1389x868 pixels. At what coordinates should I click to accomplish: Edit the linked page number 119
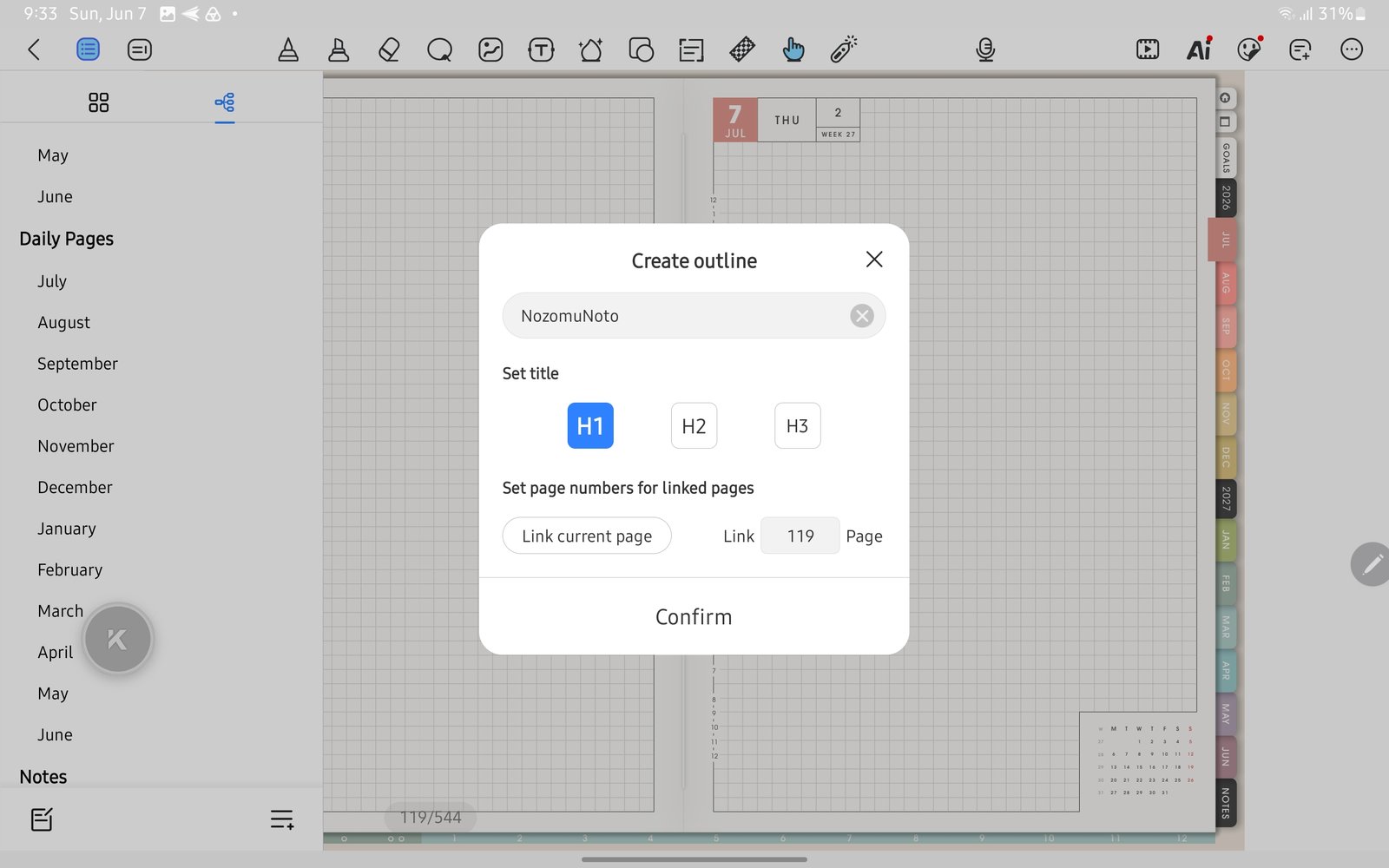(x=800, y=536)
